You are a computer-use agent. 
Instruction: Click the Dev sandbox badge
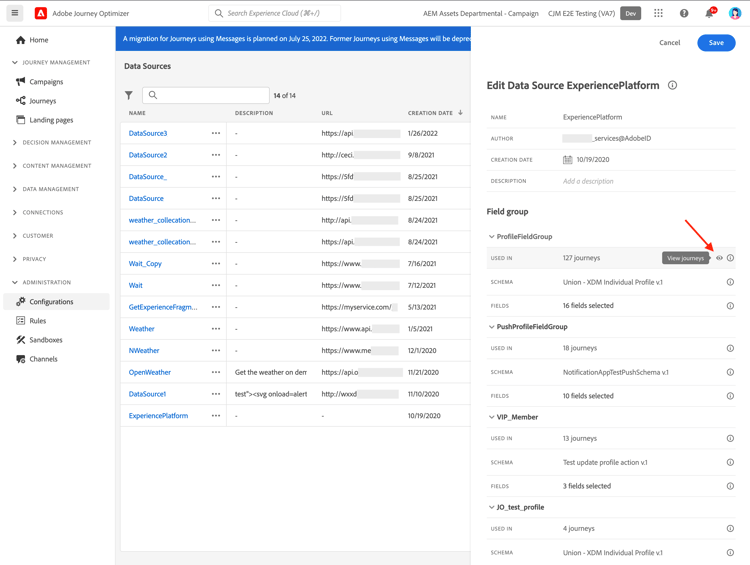(630, 13)
